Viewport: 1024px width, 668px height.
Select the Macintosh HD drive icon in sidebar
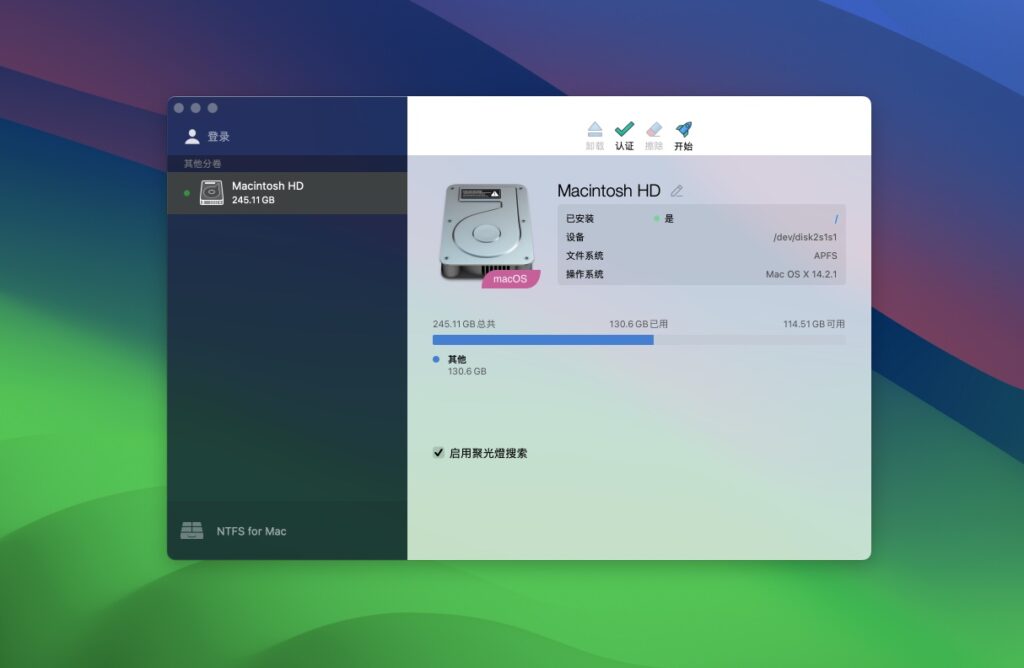pos(213,191)
